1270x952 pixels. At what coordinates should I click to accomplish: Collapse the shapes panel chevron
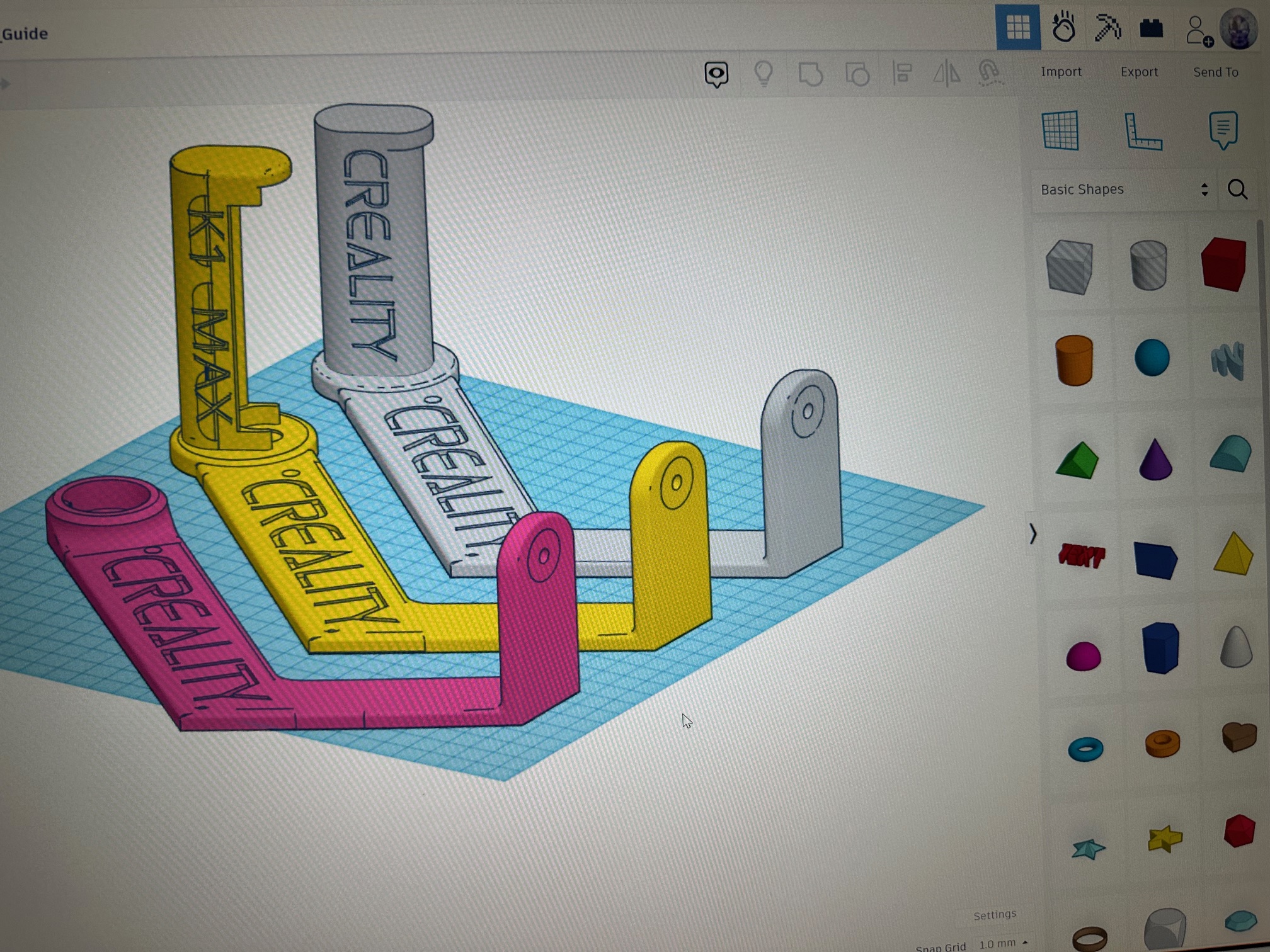click(x=1033, y=534)
